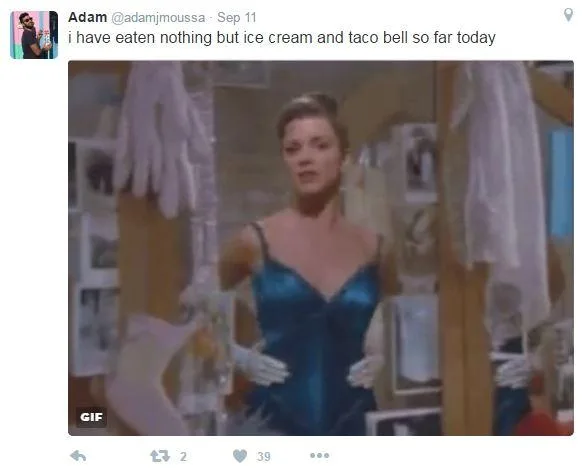Image resolution: width=584 pixels, height=475 pixels.
Task: Like the tweet with heart icon
Action: [240, 456]
